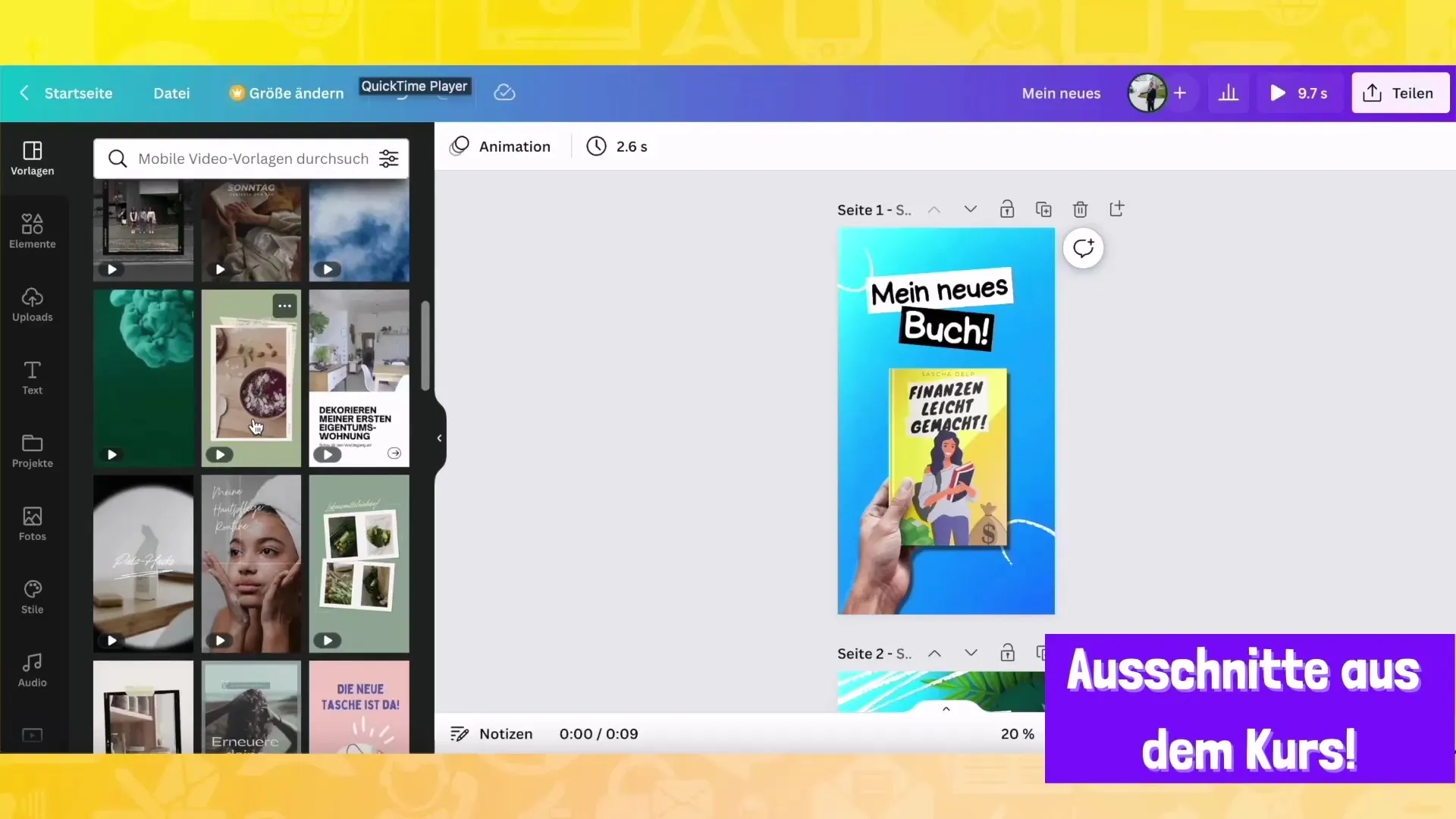
Task: Toggle page lock on Seite 2
Action: coord(1007,653)
